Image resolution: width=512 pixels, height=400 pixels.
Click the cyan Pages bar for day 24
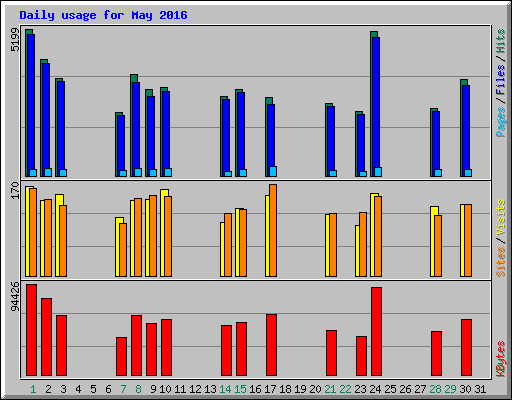click(378, 172)
